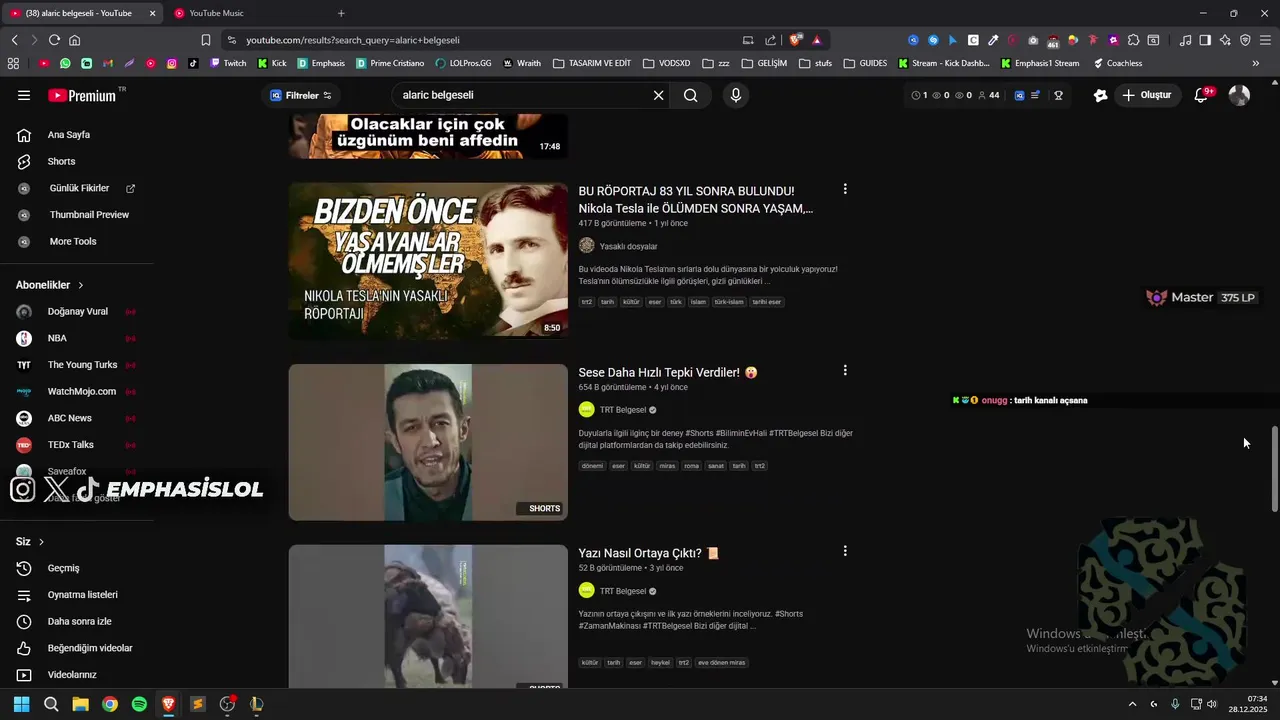Open Günlük Fikirler in the sidebar
This screenshot has width=1280, height=720.
click(x=79, y=188)
